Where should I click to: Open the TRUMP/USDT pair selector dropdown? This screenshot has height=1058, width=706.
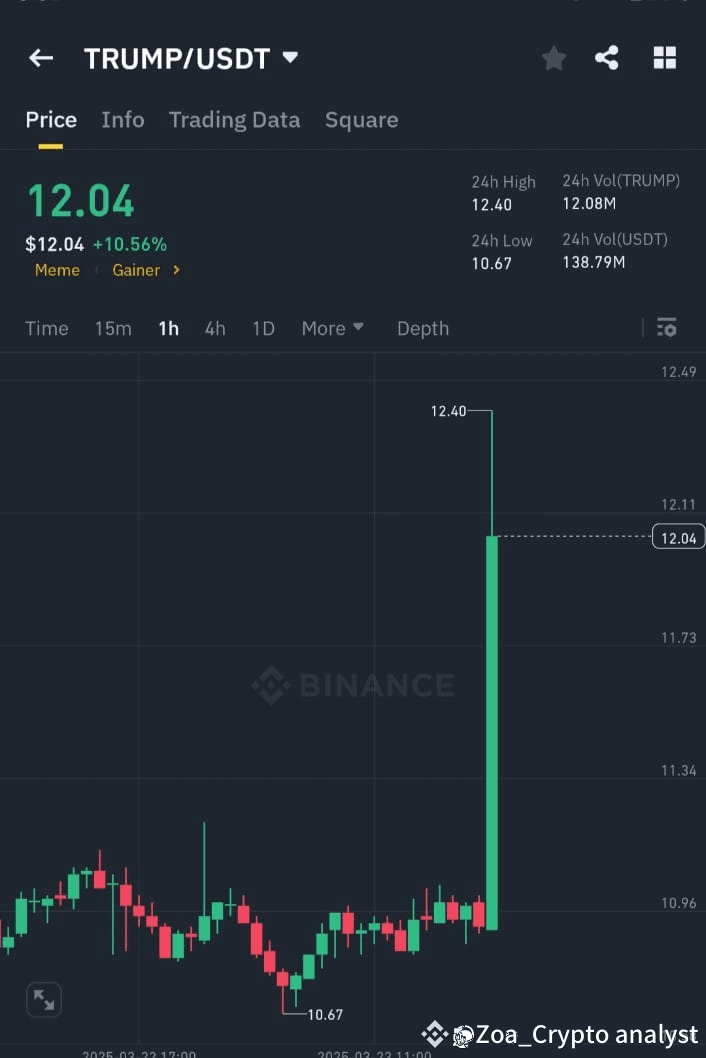[x=289, y=58]
